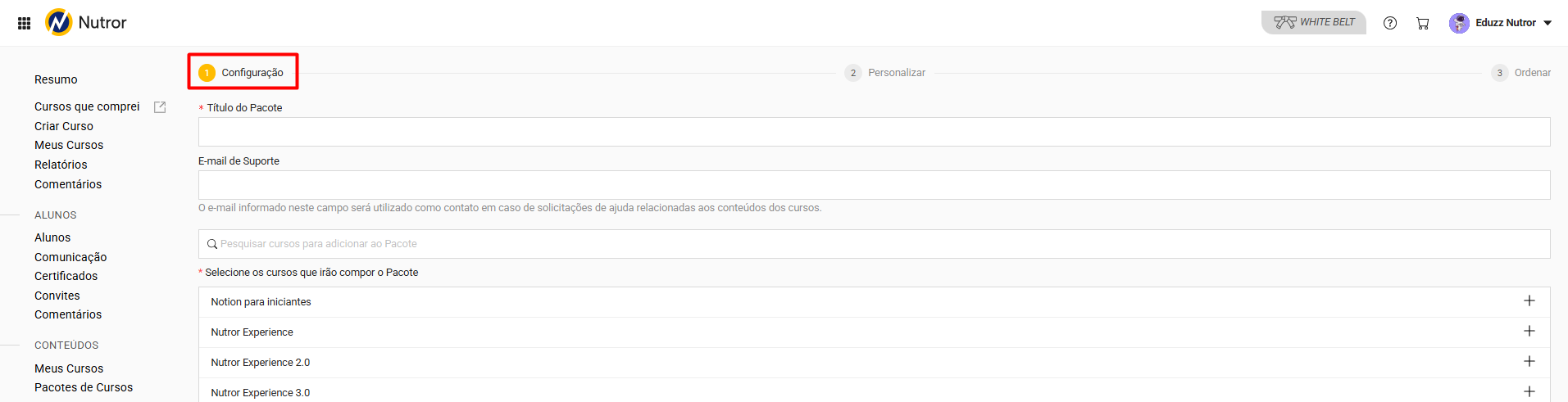Open the shopping cart icon
Image resolution: width=1568 pixels, height=402 pixels.
tap(1423, 23)
